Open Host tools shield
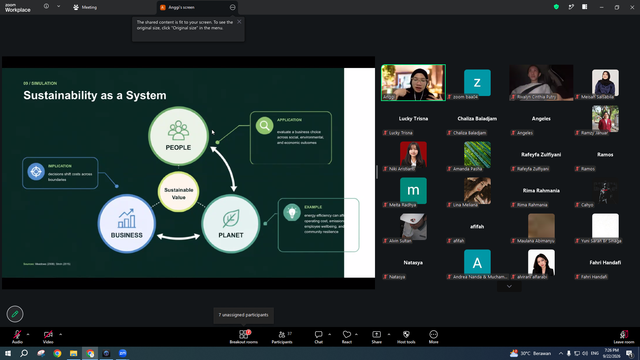This screenshot has width=640, height=360. click(406, 337)
